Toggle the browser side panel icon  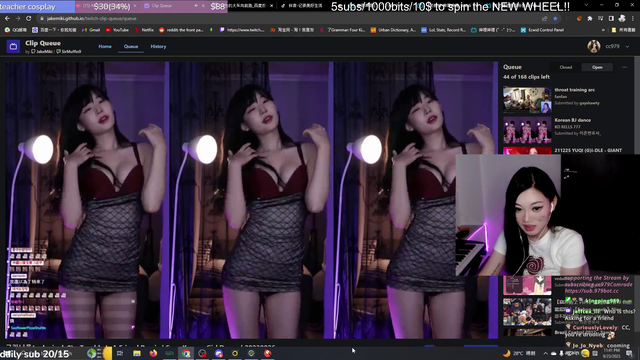click(611, 18)
